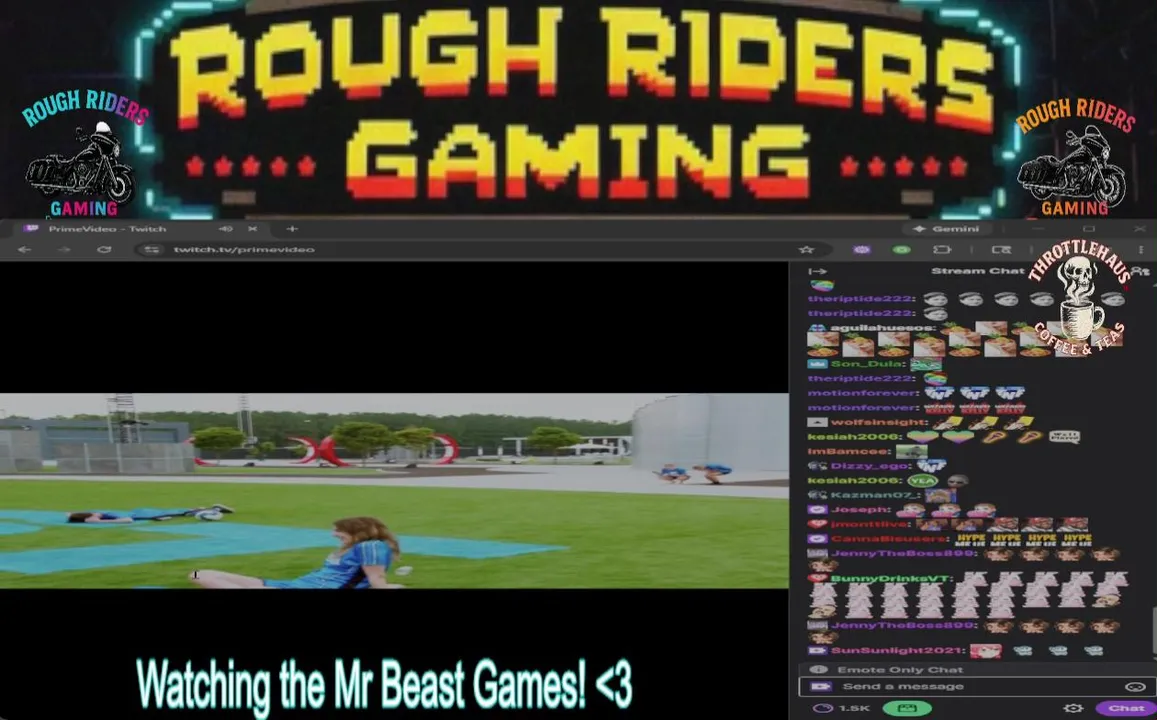Screen dimensions: 1157x720
Task: Go forward with the browser forward arrow
Action: coord(64,249)
